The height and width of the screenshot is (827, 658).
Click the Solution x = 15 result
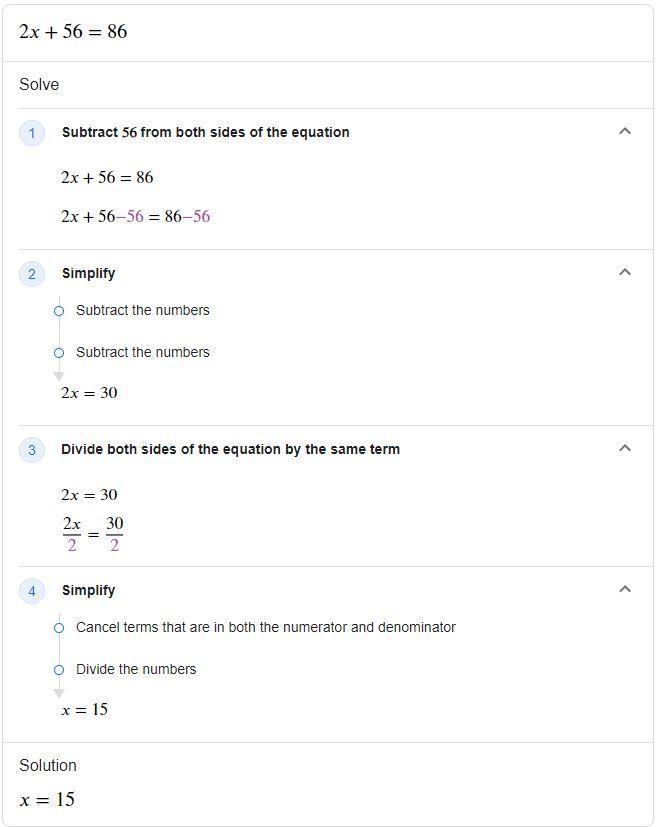pos(47,800)
